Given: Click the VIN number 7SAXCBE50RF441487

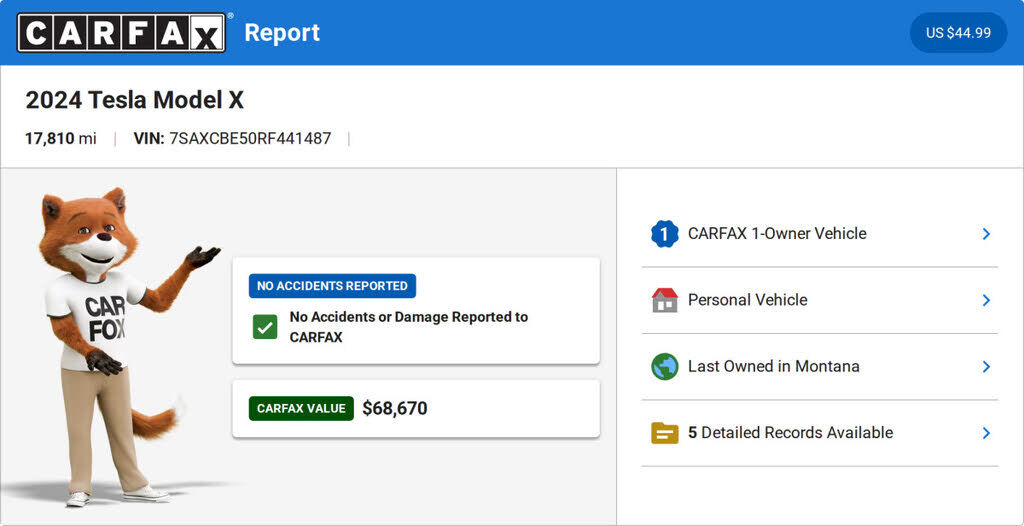Looking at the screenshot, I should pos(250,139).
